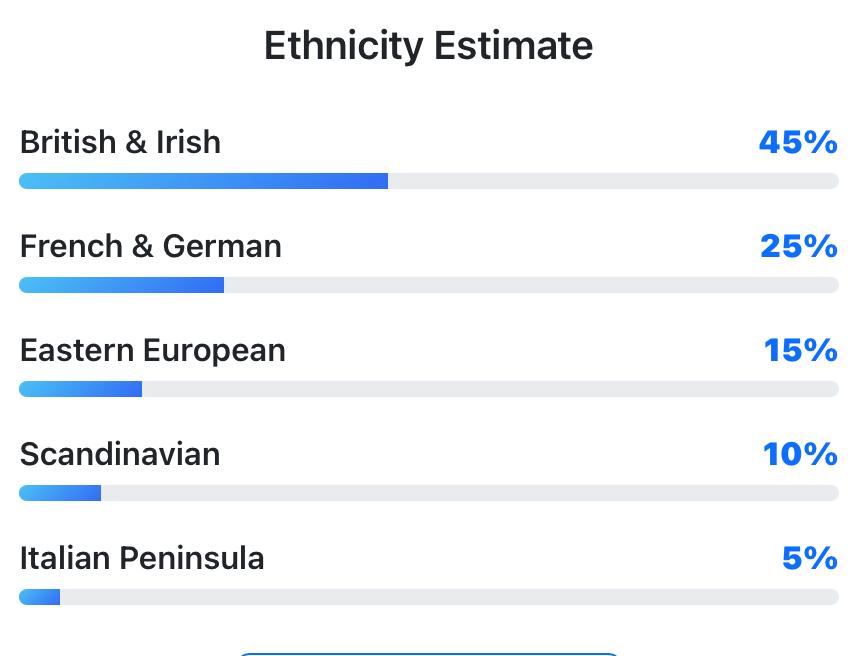The image size is (862, 656).
Task: Click the empty gray Scandinavian track
Action: tap(468, 493)
